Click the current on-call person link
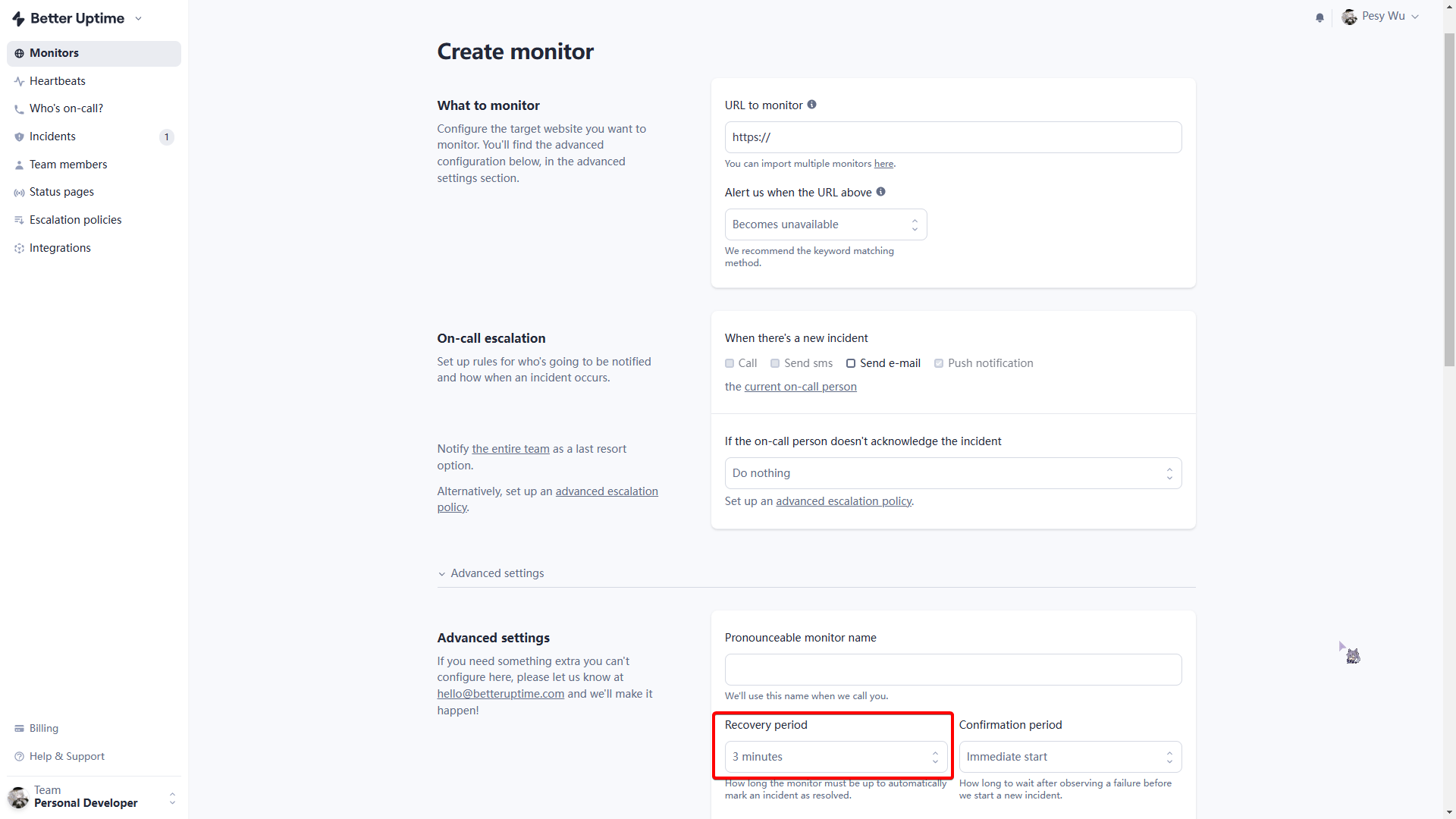The width and height of the screenshot is (1456, 819). (800, 387)
